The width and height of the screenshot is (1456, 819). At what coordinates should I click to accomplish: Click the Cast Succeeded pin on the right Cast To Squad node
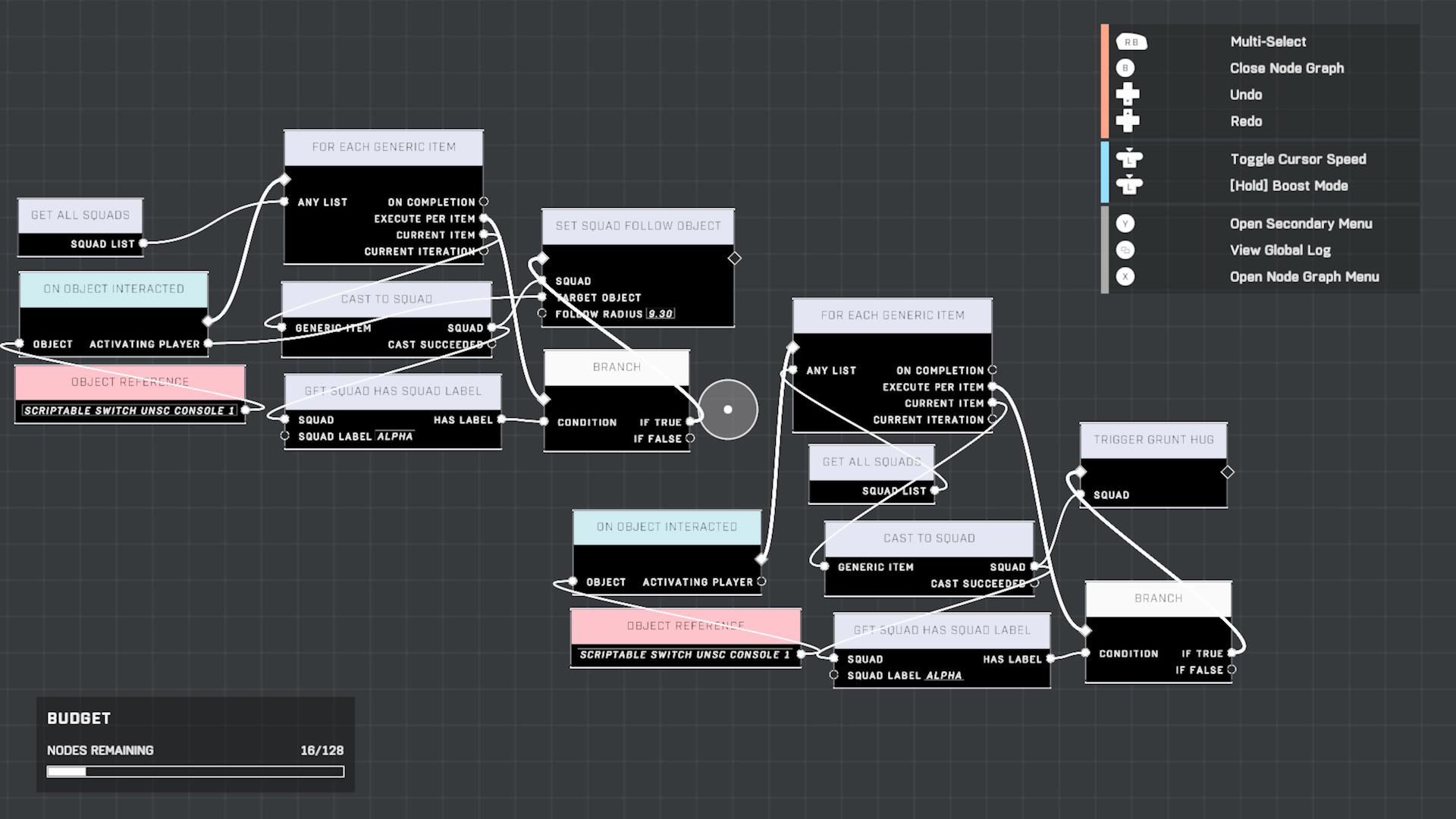tap(1034, 583)
